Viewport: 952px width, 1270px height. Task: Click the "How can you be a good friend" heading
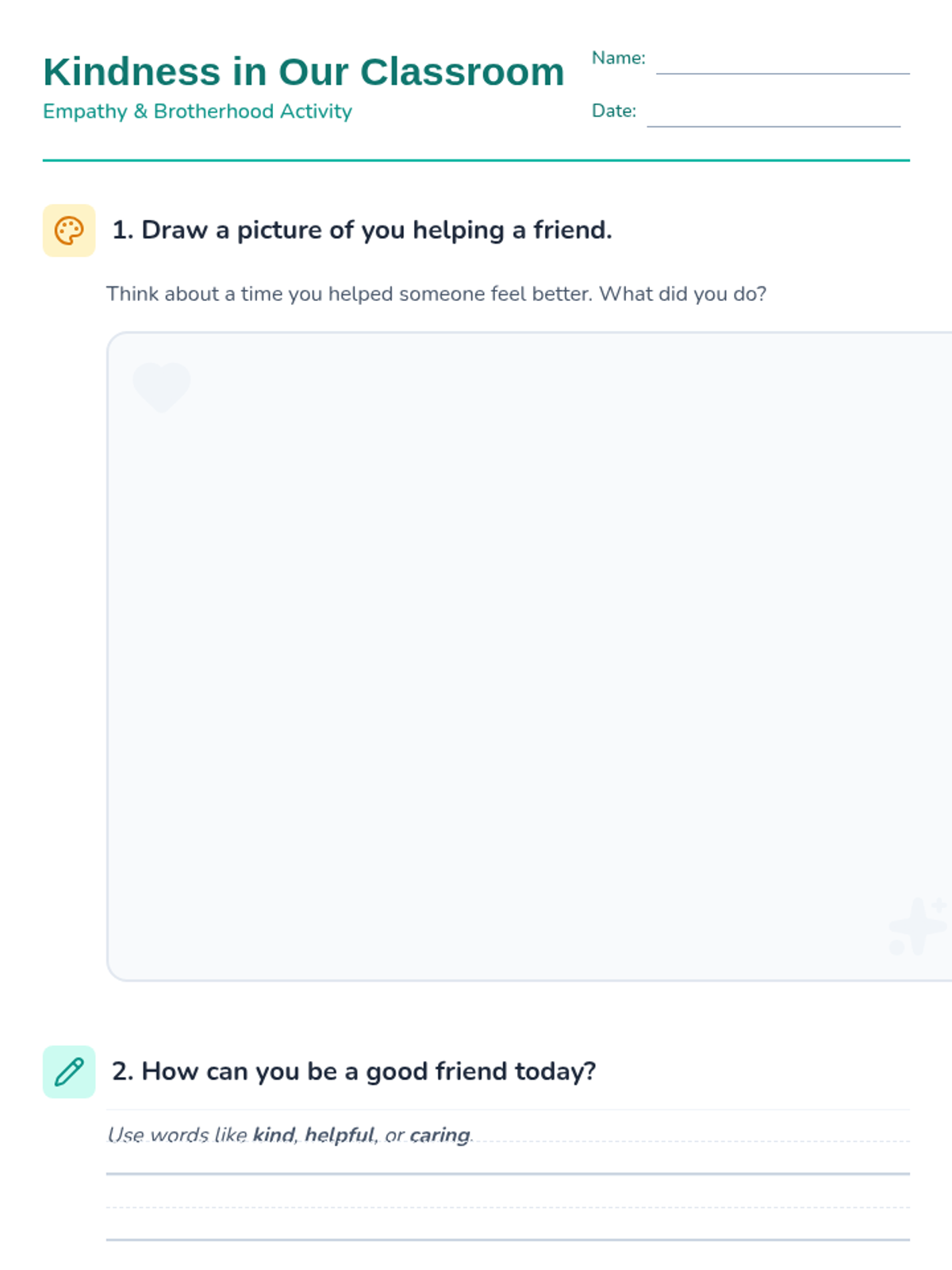[x=354, y=1072]
